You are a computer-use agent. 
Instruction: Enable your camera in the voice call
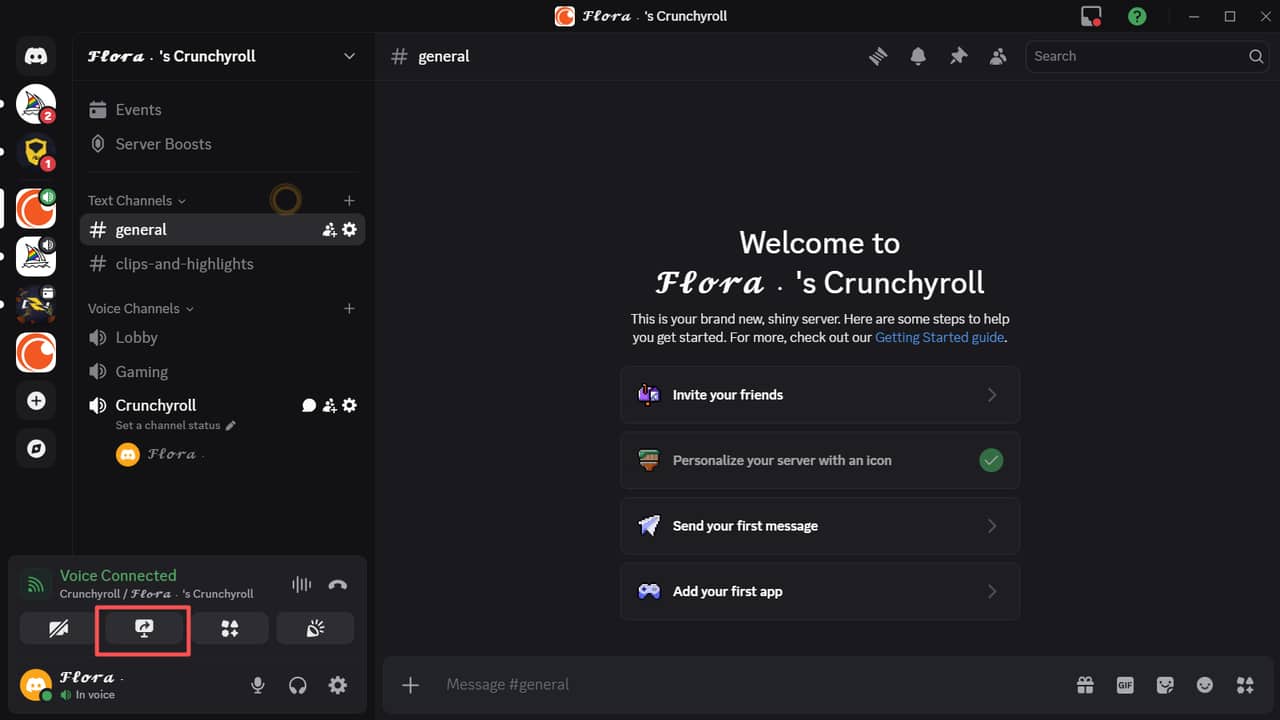[x=57, y=628]
